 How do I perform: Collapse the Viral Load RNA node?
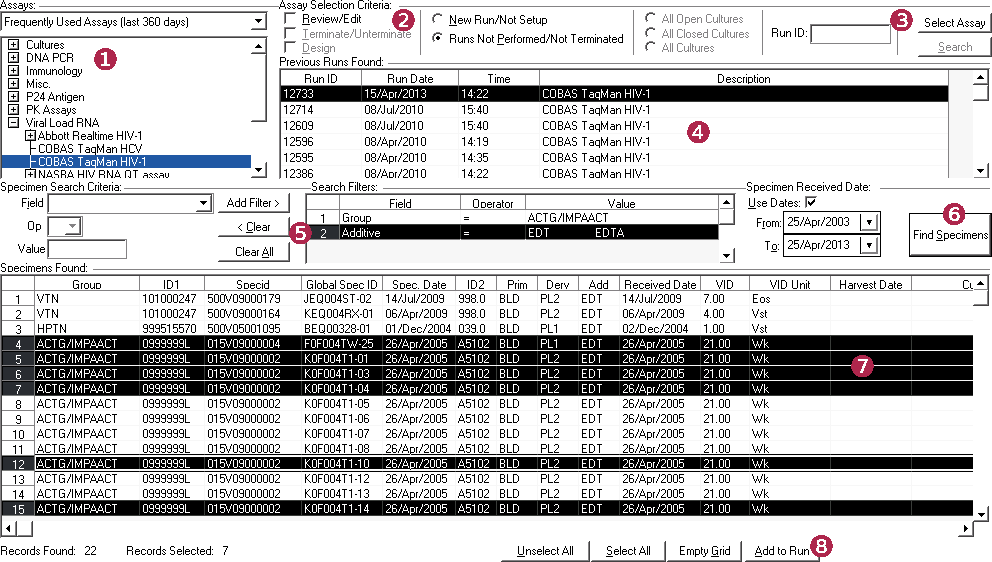[13, 123]
